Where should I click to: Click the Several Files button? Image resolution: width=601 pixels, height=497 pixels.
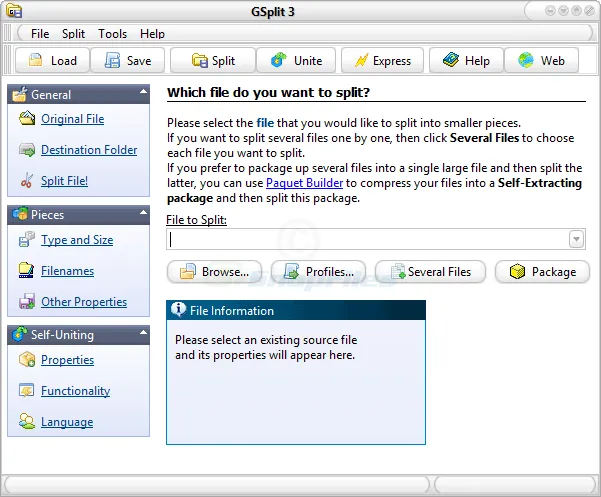pos(430,272)
